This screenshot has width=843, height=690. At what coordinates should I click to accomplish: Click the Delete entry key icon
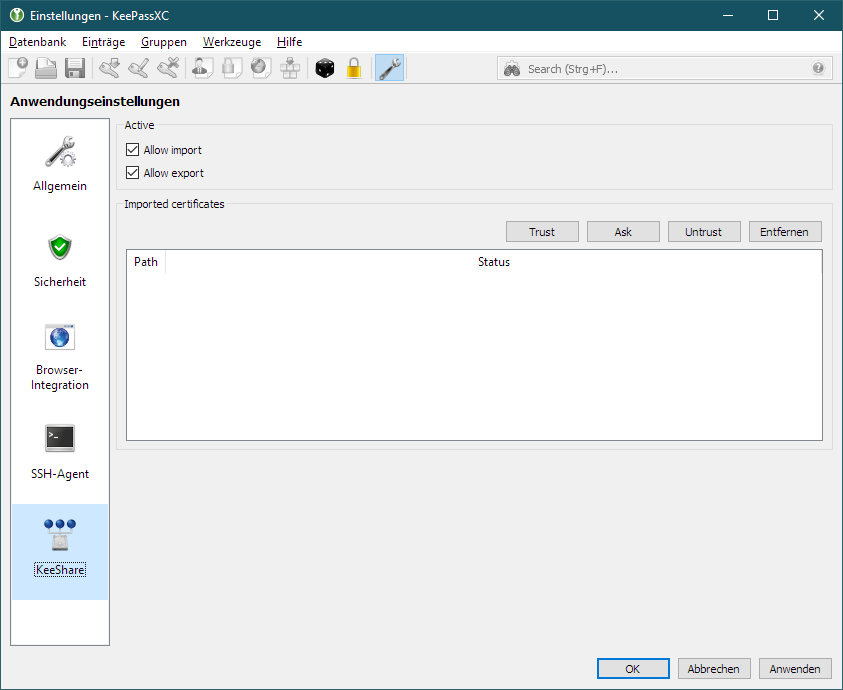(x=168, y=68)
